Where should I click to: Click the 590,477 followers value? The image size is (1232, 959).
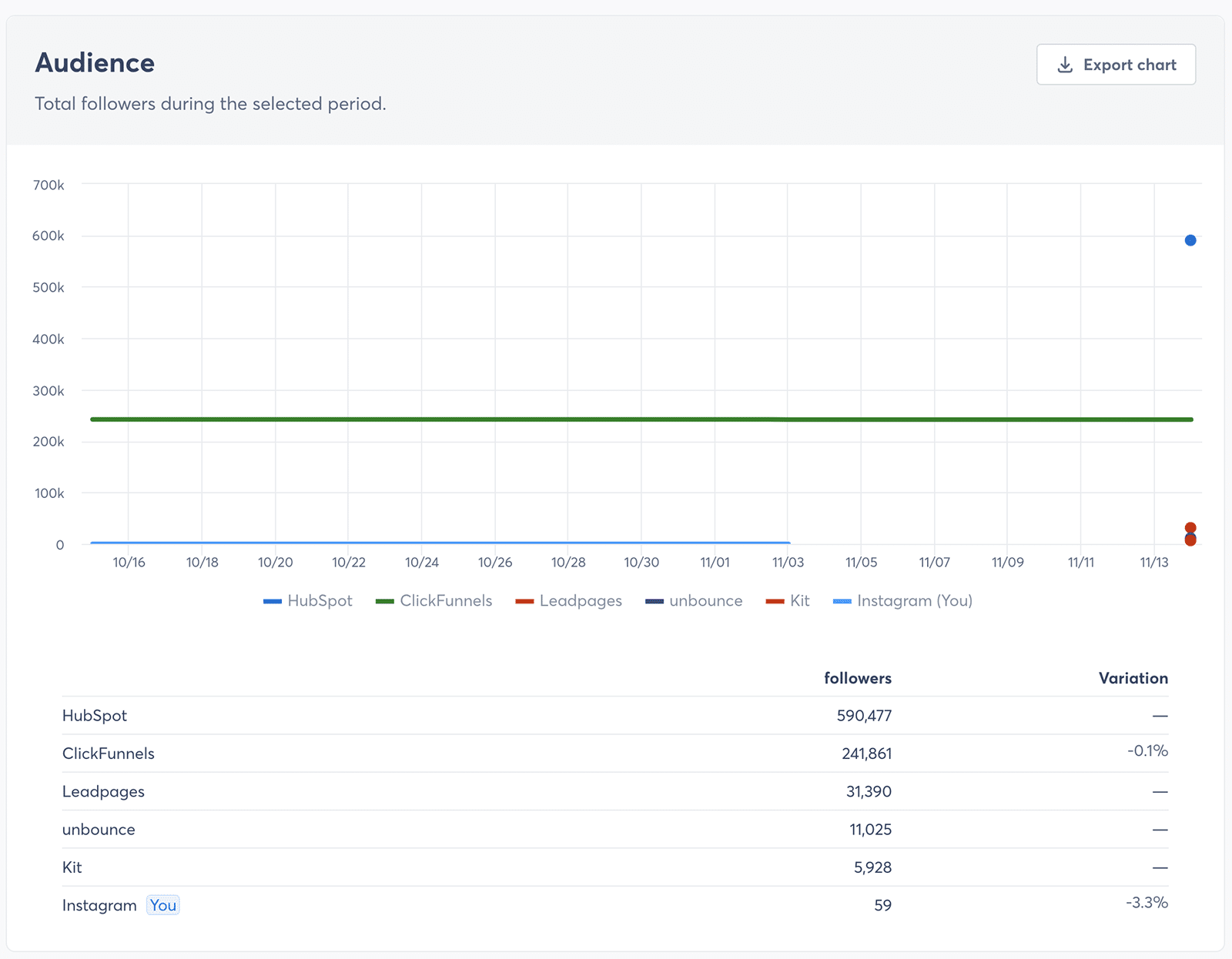click(864, 716)
